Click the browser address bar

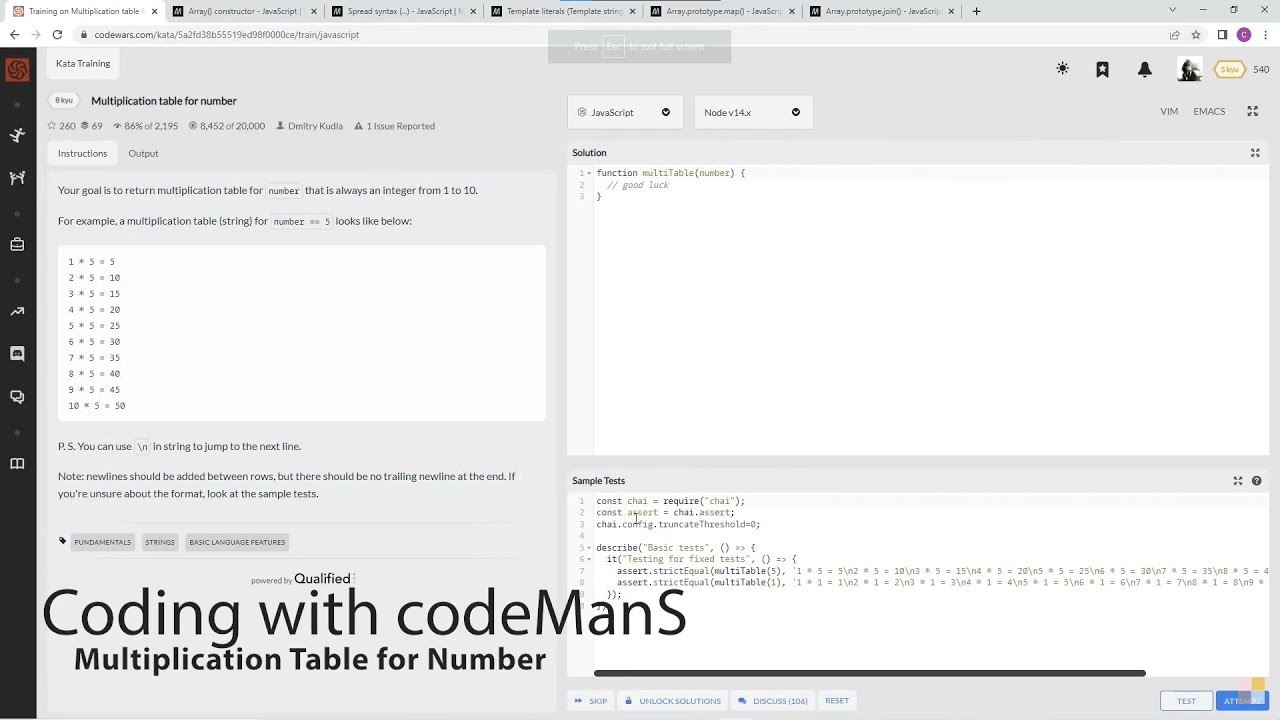[x=620, y=34]
